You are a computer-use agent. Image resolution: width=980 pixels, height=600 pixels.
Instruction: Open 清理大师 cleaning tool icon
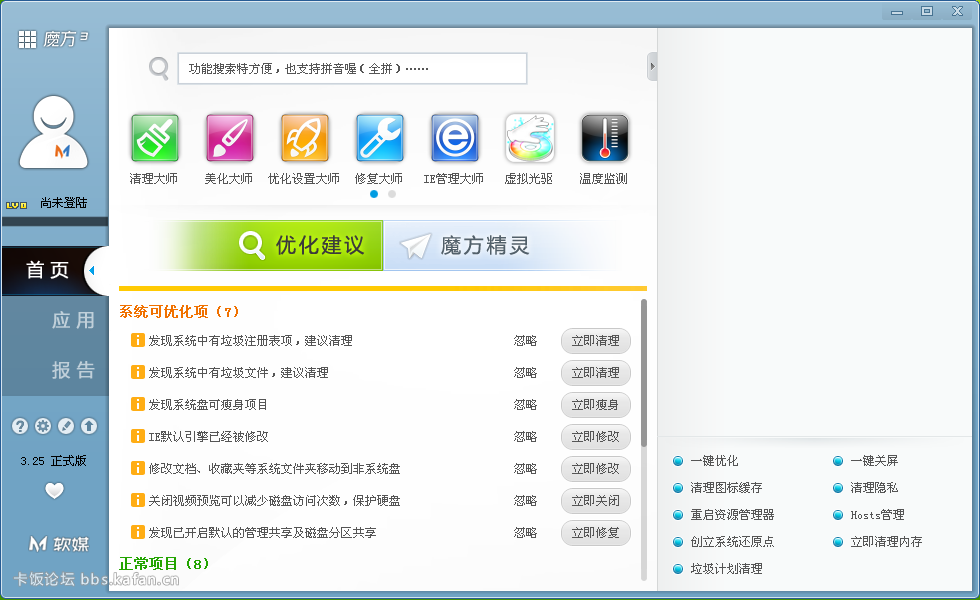tap(154, 138)
